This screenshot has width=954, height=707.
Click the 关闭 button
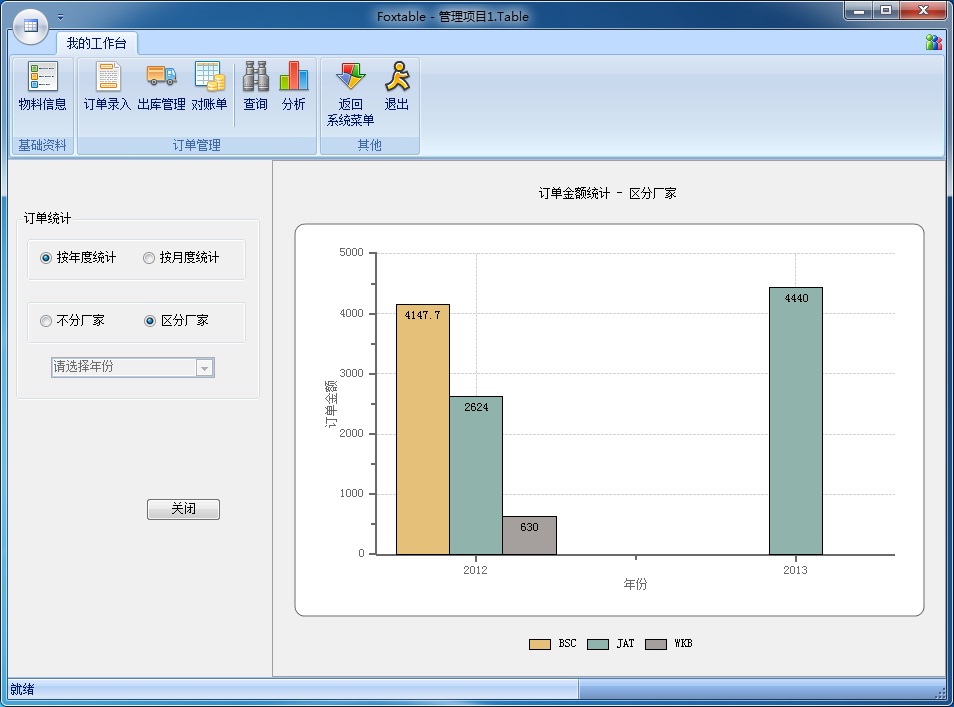point(183,509)
